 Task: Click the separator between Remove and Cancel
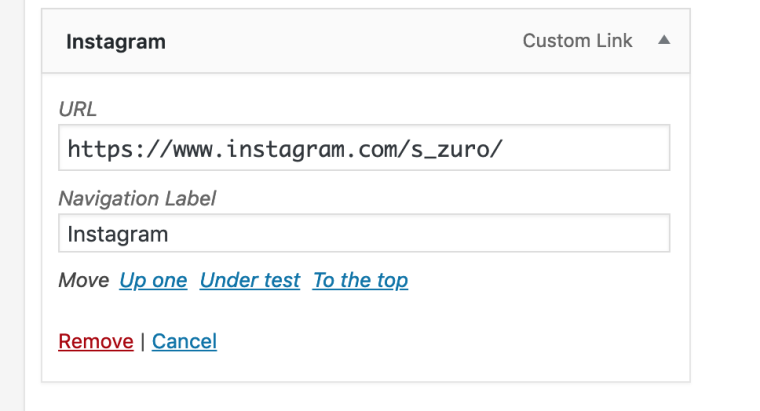pos(142,342)
